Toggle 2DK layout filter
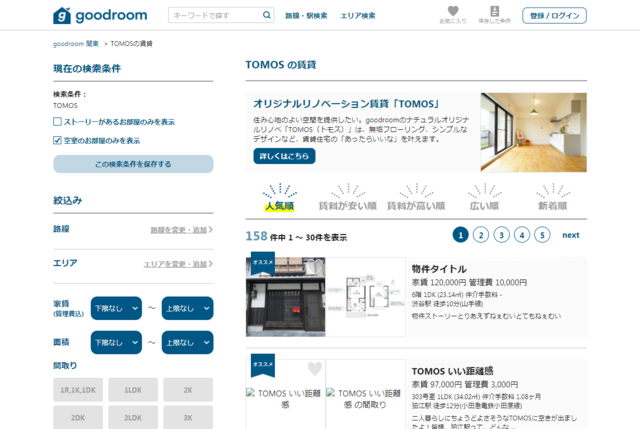The width and height of the screenshot is (640, 429). point(78,417)
